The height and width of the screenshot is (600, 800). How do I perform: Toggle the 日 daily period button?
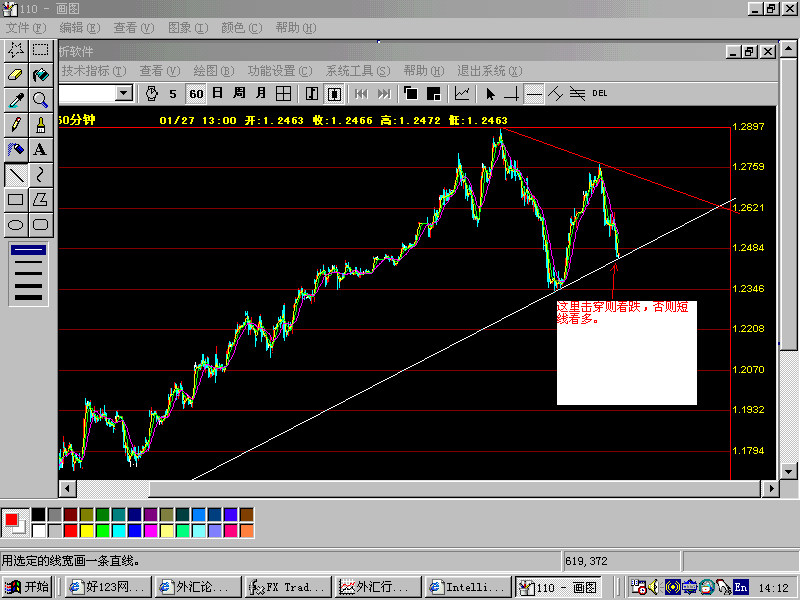pyautogui.click(x=217, y=94)
